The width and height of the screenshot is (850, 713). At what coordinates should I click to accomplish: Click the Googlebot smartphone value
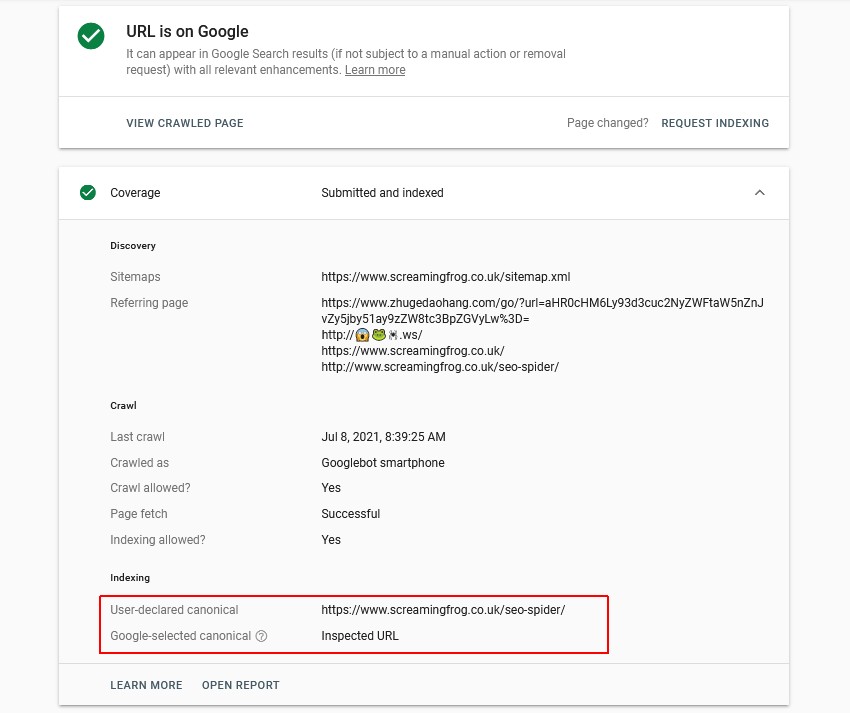tap(383, 463)
